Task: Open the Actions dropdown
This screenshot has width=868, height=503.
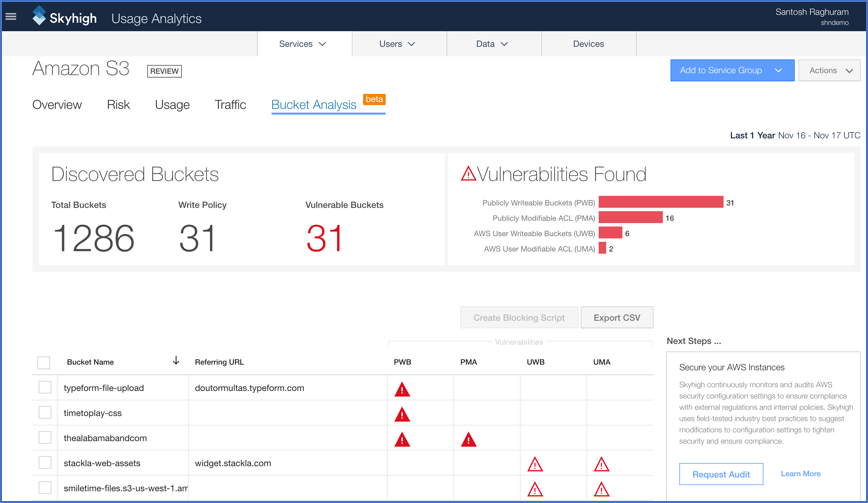Action: pyautogui.click(x=829, y=70)
